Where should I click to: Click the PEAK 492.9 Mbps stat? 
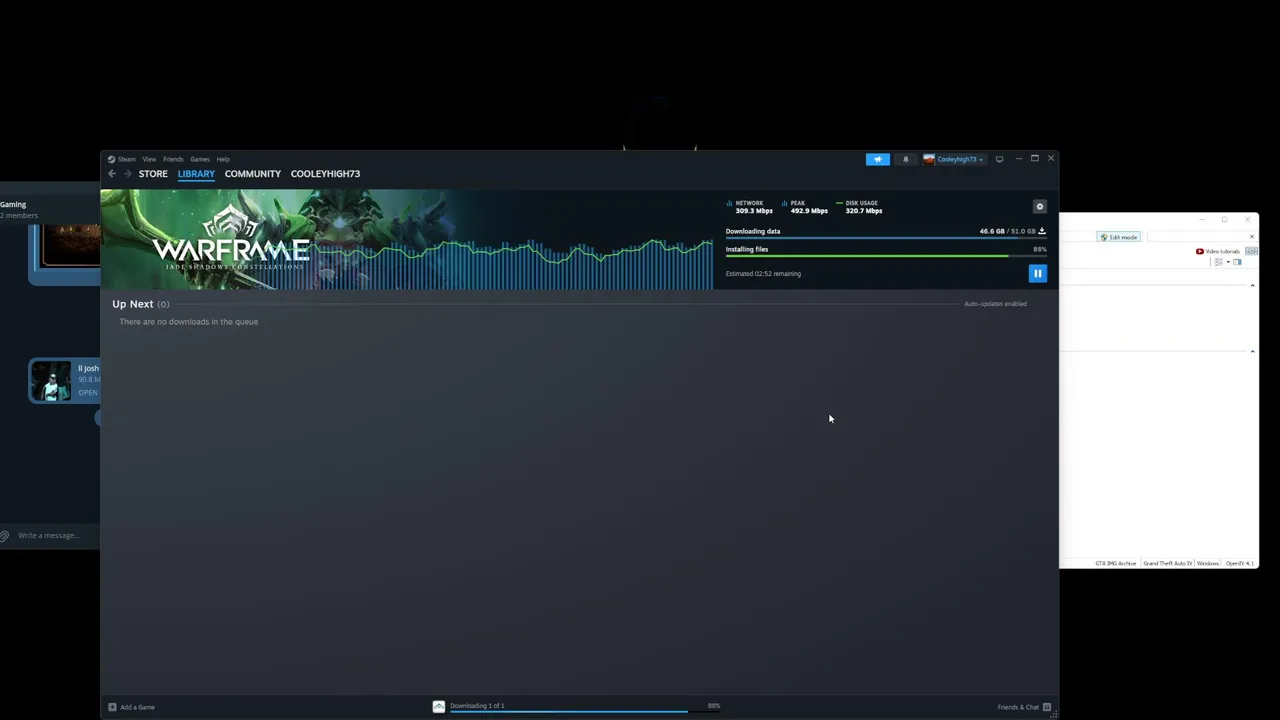pyautogui.click(x=805, y=207)
